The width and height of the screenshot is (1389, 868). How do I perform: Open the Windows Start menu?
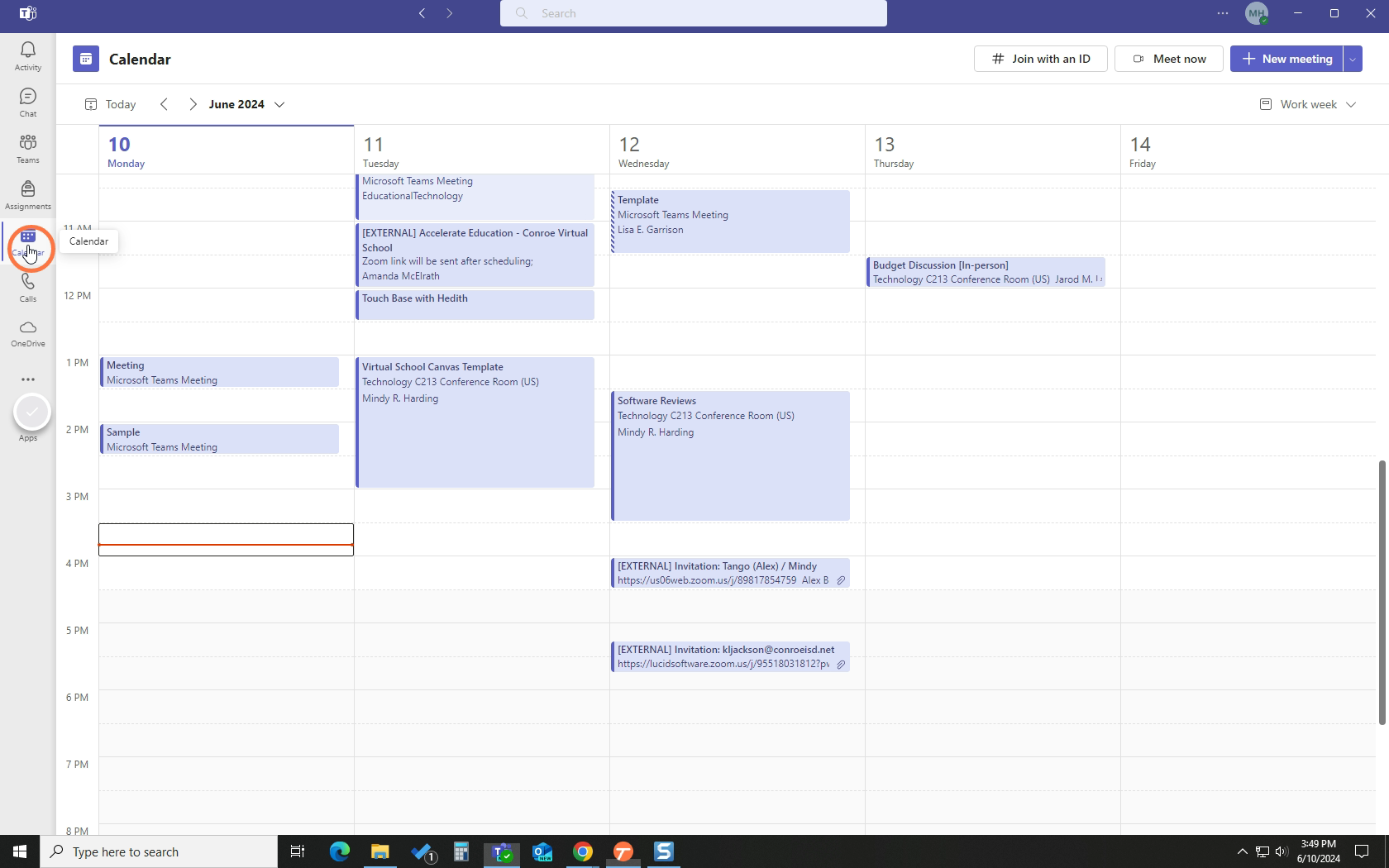pos(20,851)
